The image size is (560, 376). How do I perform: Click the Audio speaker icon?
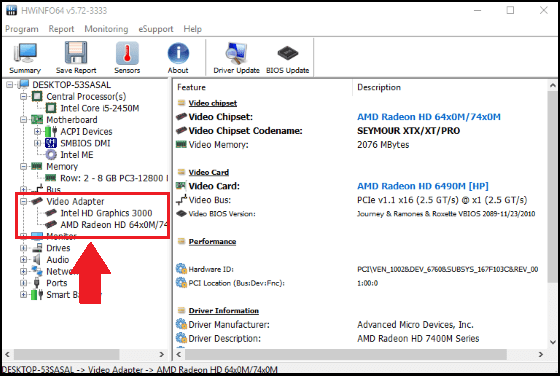pyautogui.click(x=36, y=260)
